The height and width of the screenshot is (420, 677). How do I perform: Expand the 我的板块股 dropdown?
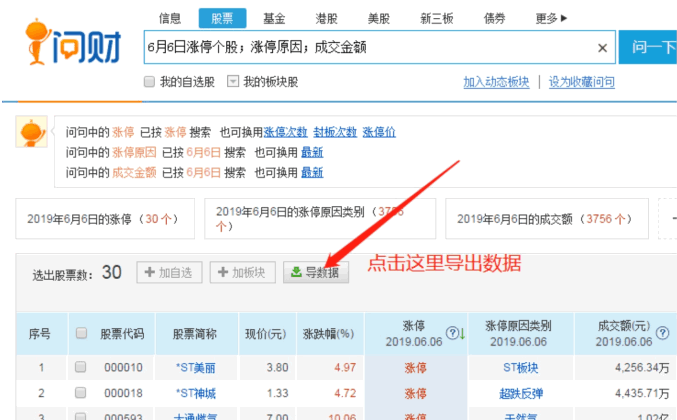[233, 81]
